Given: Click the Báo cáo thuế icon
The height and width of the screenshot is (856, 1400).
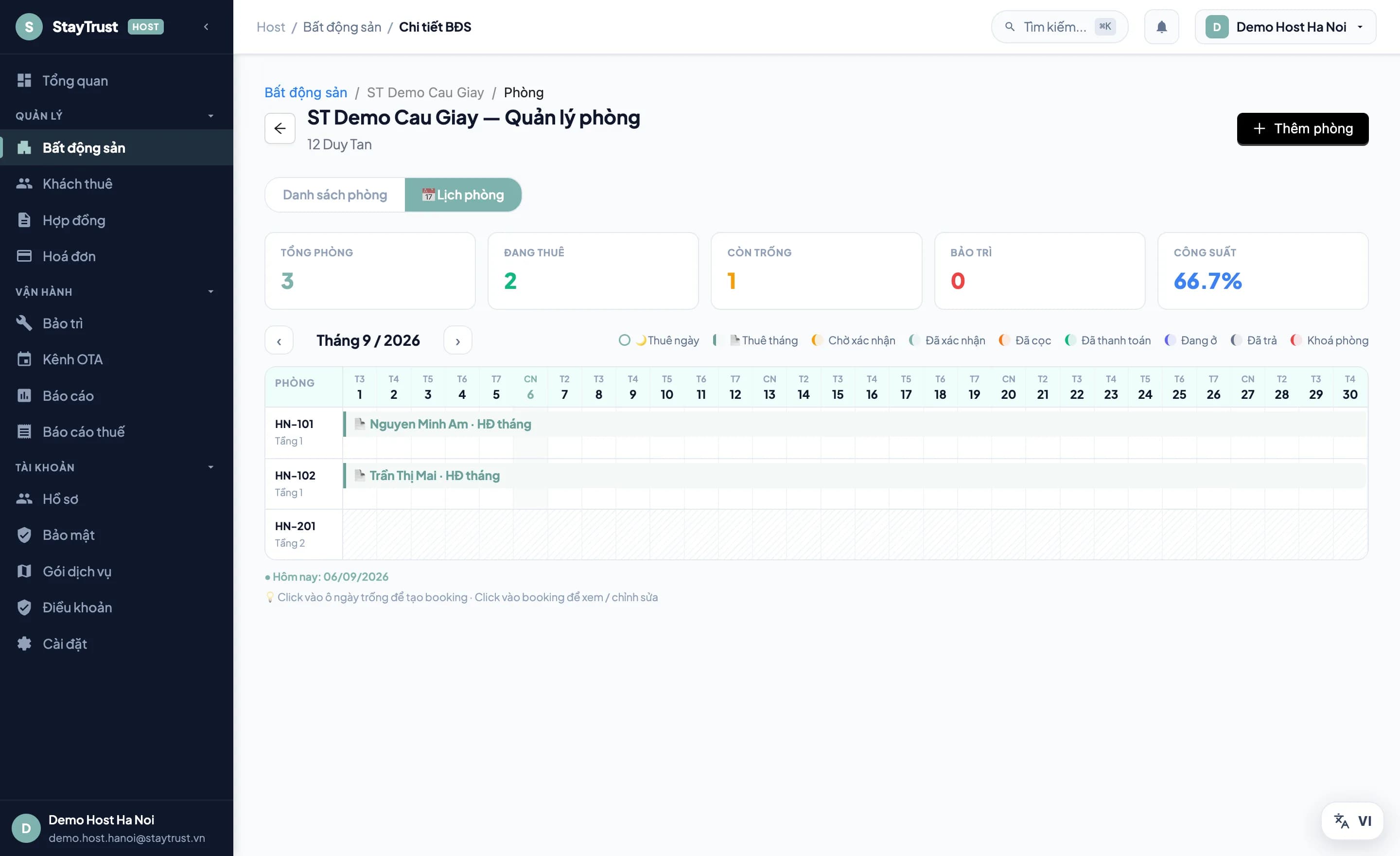Looking at the screenshot, I should coord(24,432).
